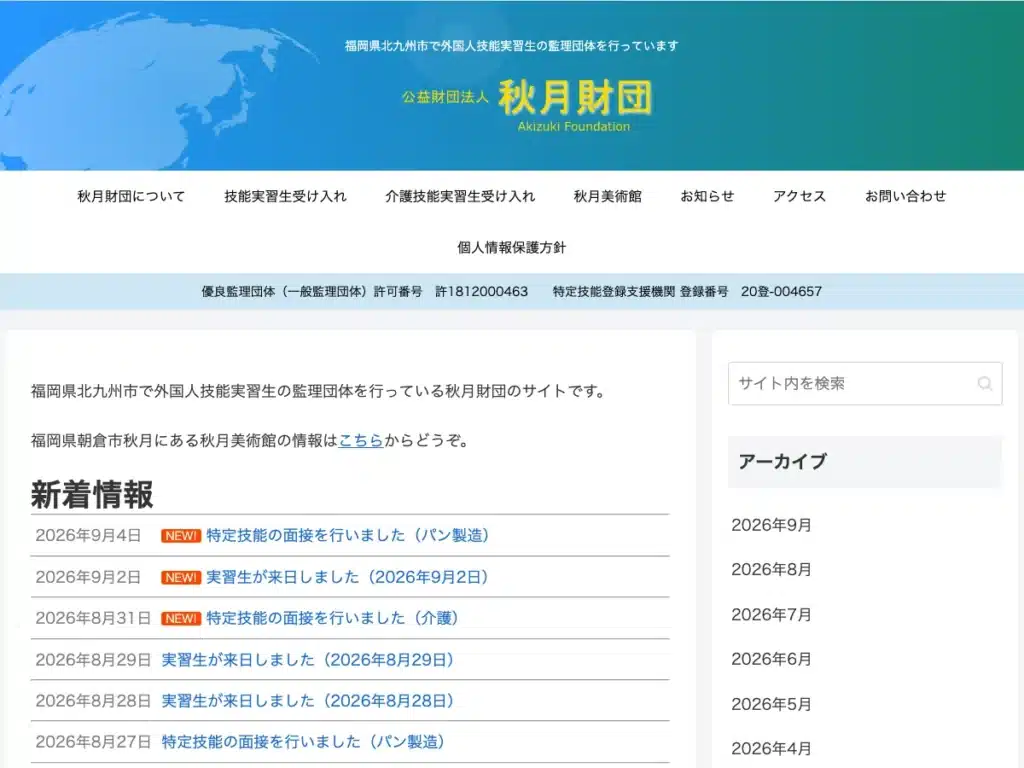The width and height of the screenshot is (1024, 768).
Task: Click the date 2026年9月2日
Action: pos(88,577)
